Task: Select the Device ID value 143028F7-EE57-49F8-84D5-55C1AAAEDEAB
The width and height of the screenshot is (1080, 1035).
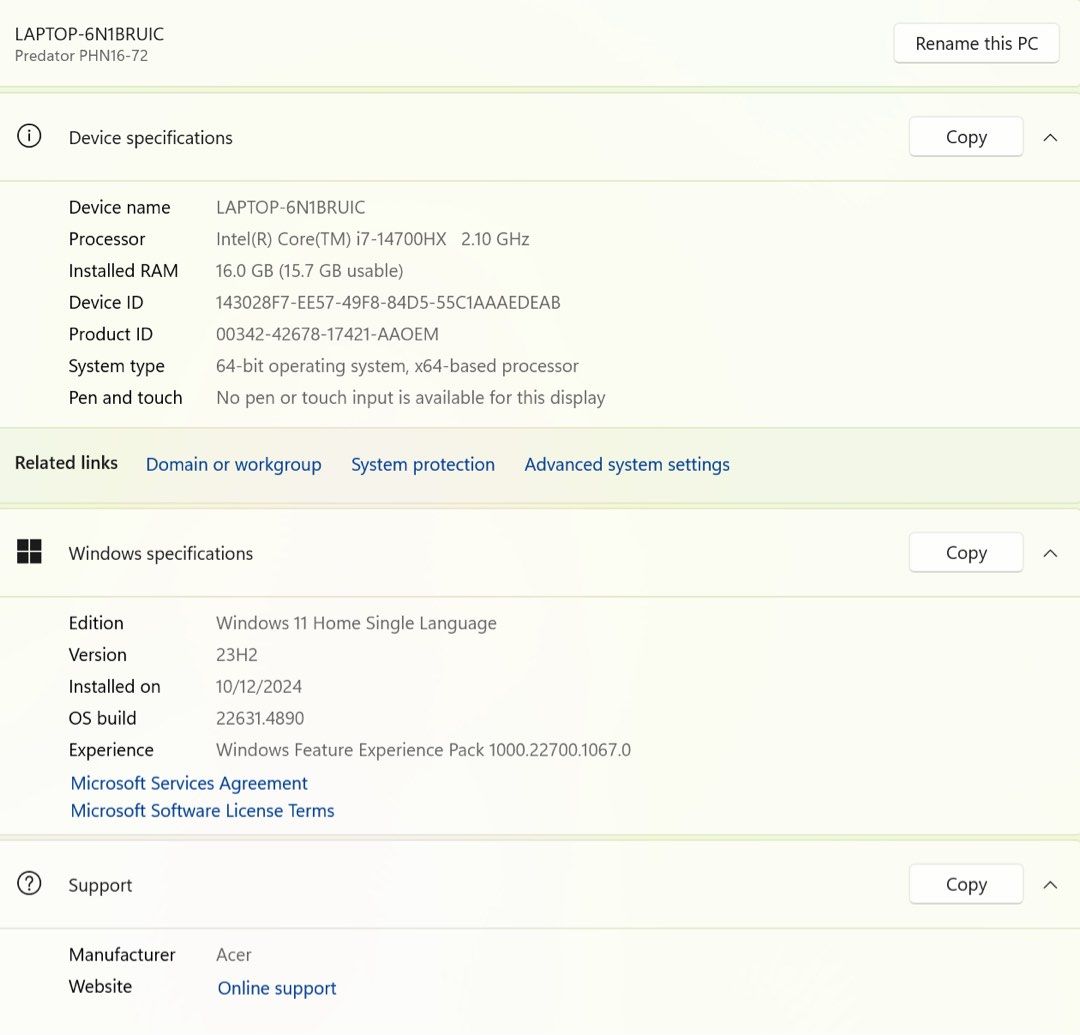Action: 388,303
